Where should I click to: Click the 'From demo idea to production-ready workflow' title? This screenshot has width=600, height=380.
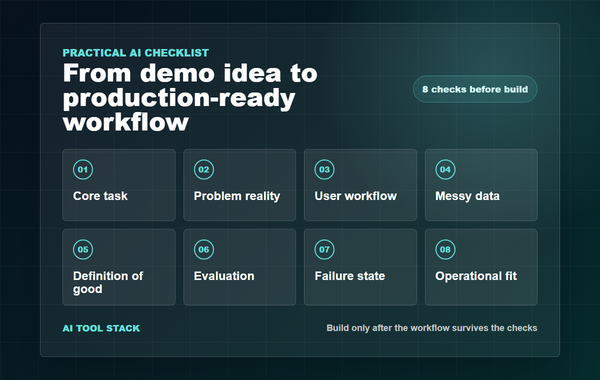pos(190,98)
